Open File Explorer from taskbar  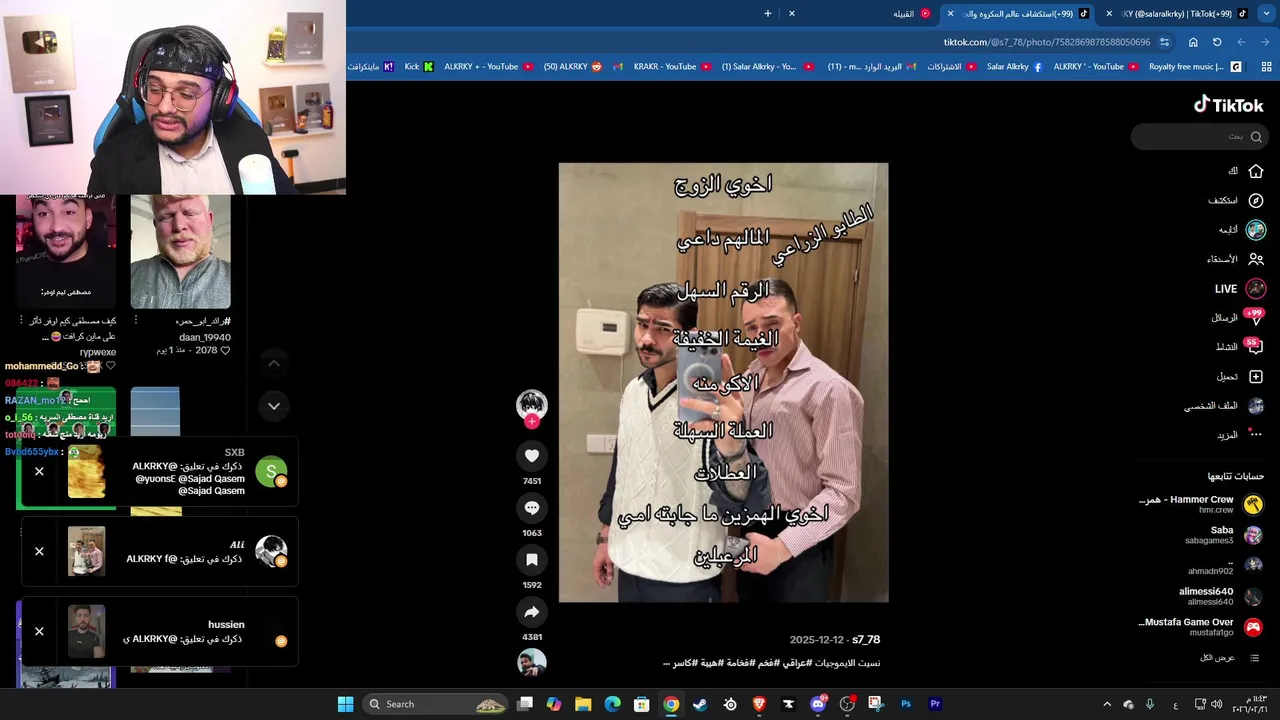[583, 704]
